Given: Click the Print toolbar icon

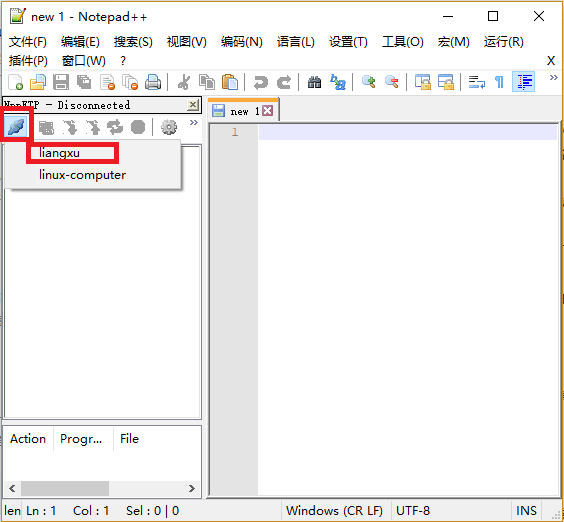Looking at the screenshot, I should [x=153, y=82].
